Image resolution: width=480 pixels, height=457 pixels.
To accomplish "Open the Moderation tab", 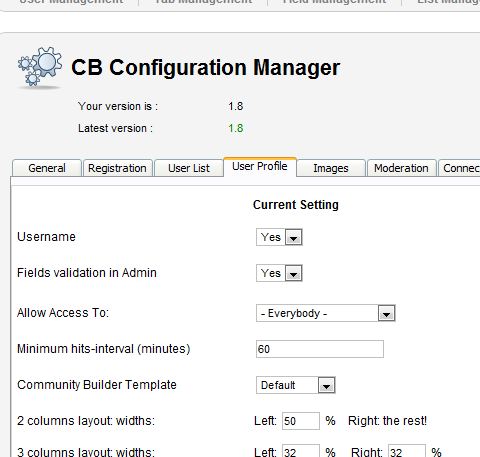I will coord(401,168).
